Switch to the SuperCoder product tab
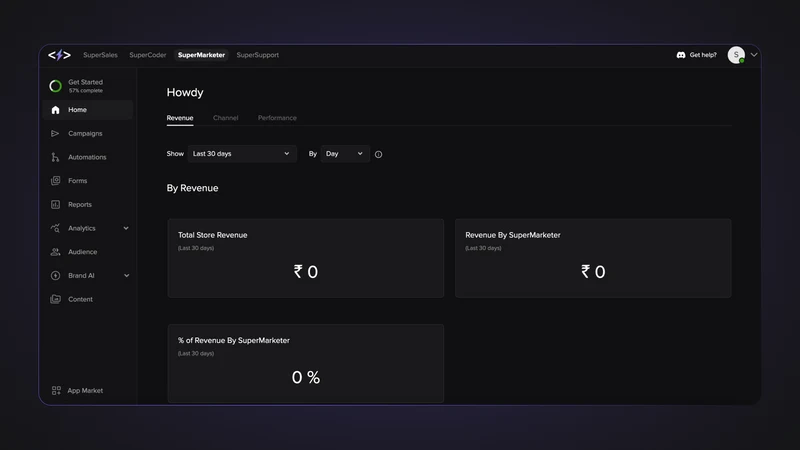This screenshot has width=800, height=450. point(147,55)
